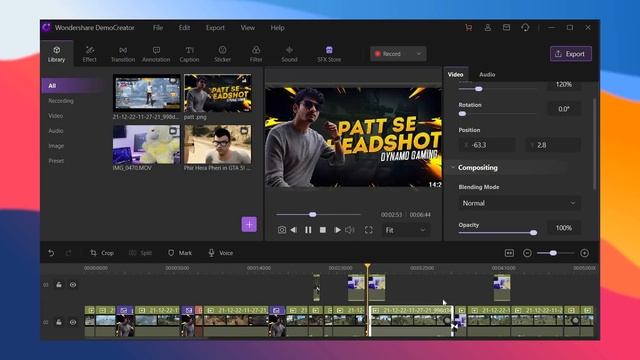Viewport: 640px width, 360px height.
Task: Pause the preview playback
Action: coord(308,230)
